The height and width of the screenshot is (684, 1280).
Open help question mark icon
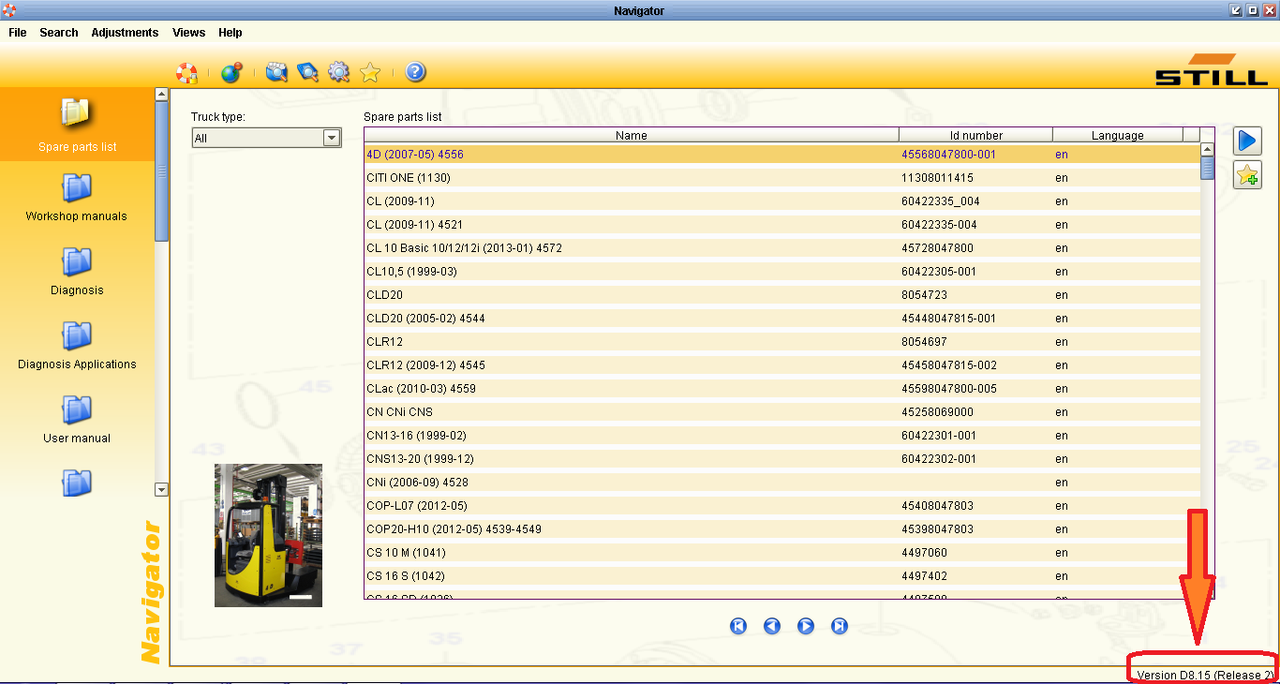tap(416, 72)
